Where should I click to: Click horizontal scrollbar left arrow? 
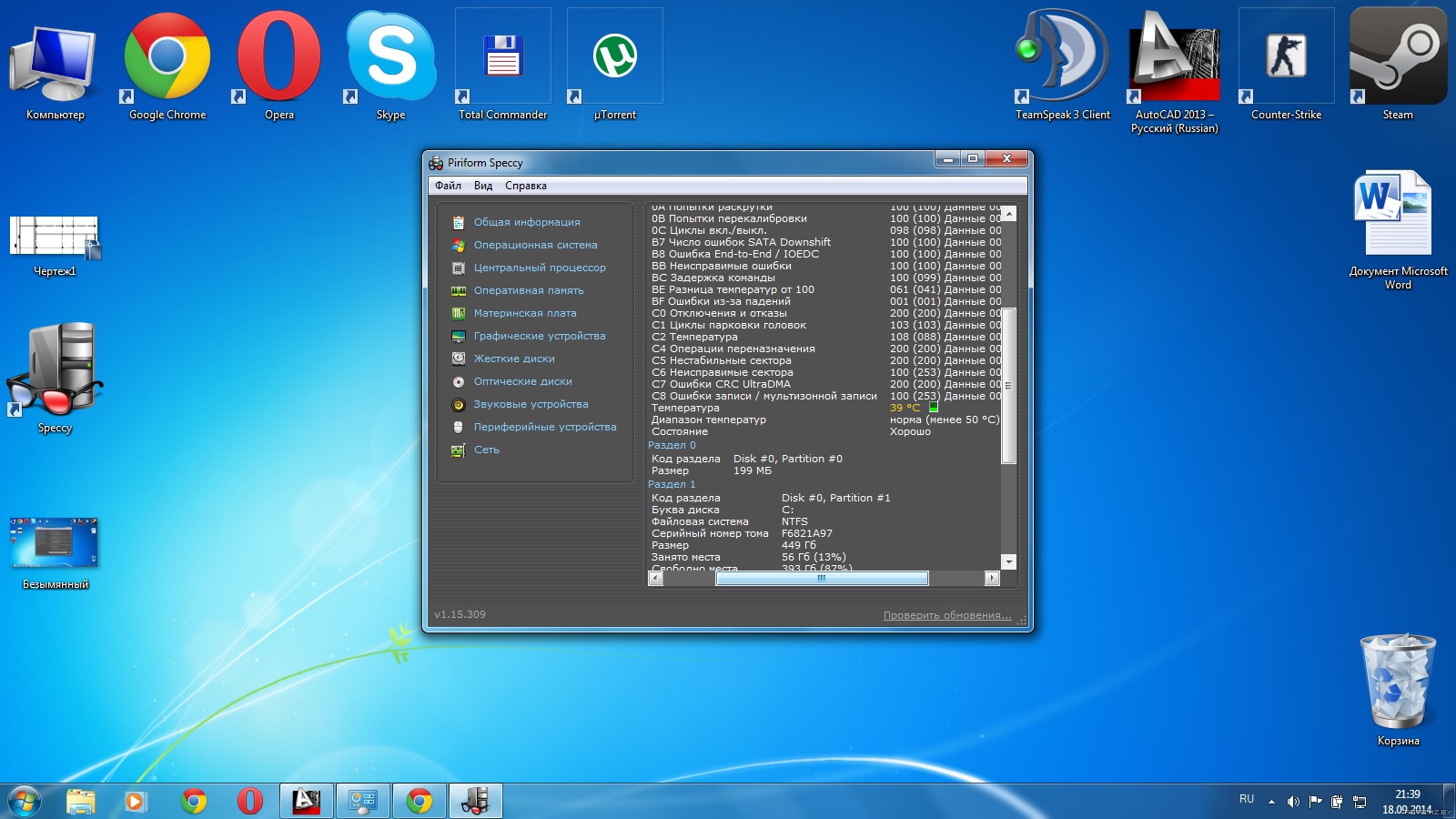pyautogui.click(x=655, y=578)
